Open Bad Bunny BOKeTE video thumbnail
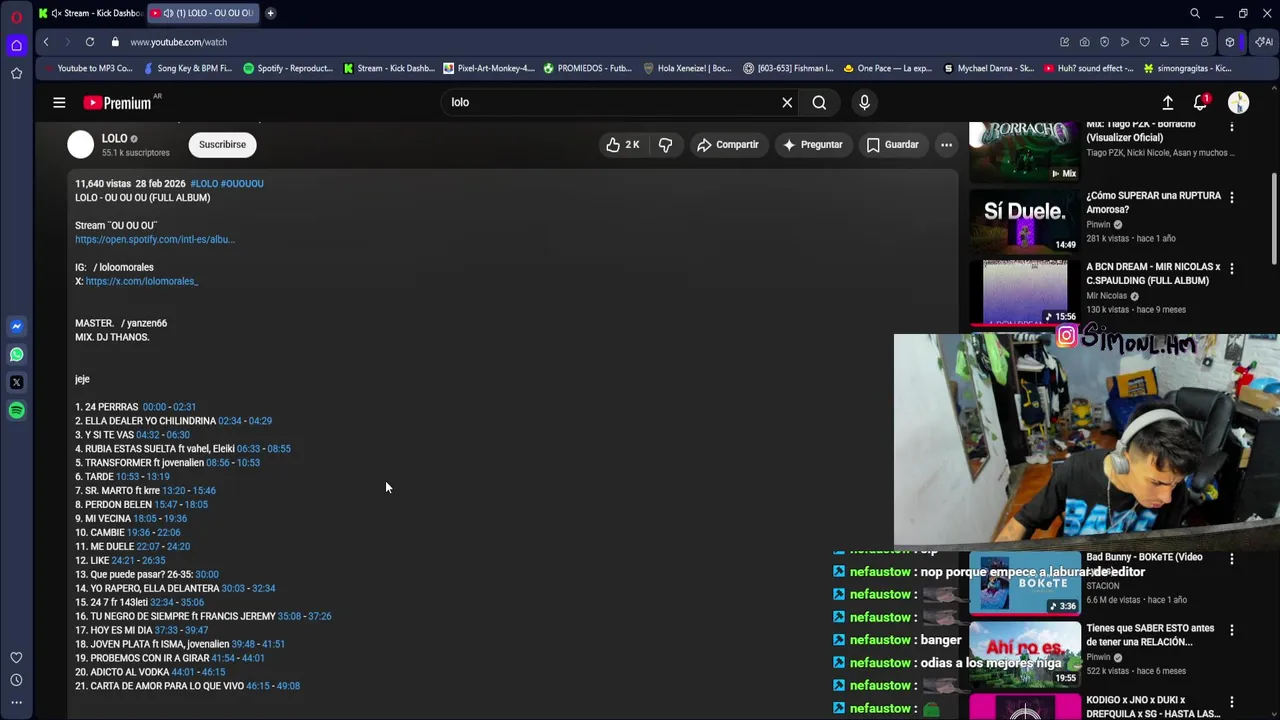Screen dimensions: 1280x720 [x=1025, y=583]
